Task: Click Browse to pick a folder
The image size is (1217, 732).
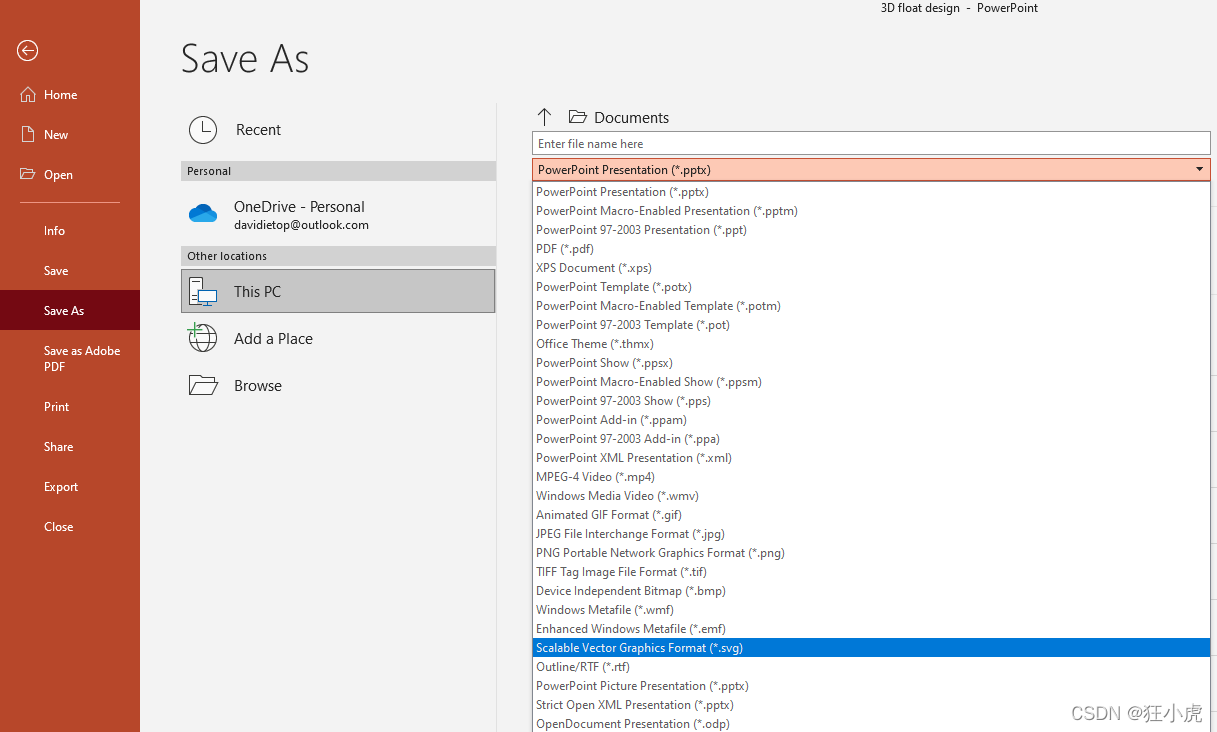Action: [x=338, y=385]
